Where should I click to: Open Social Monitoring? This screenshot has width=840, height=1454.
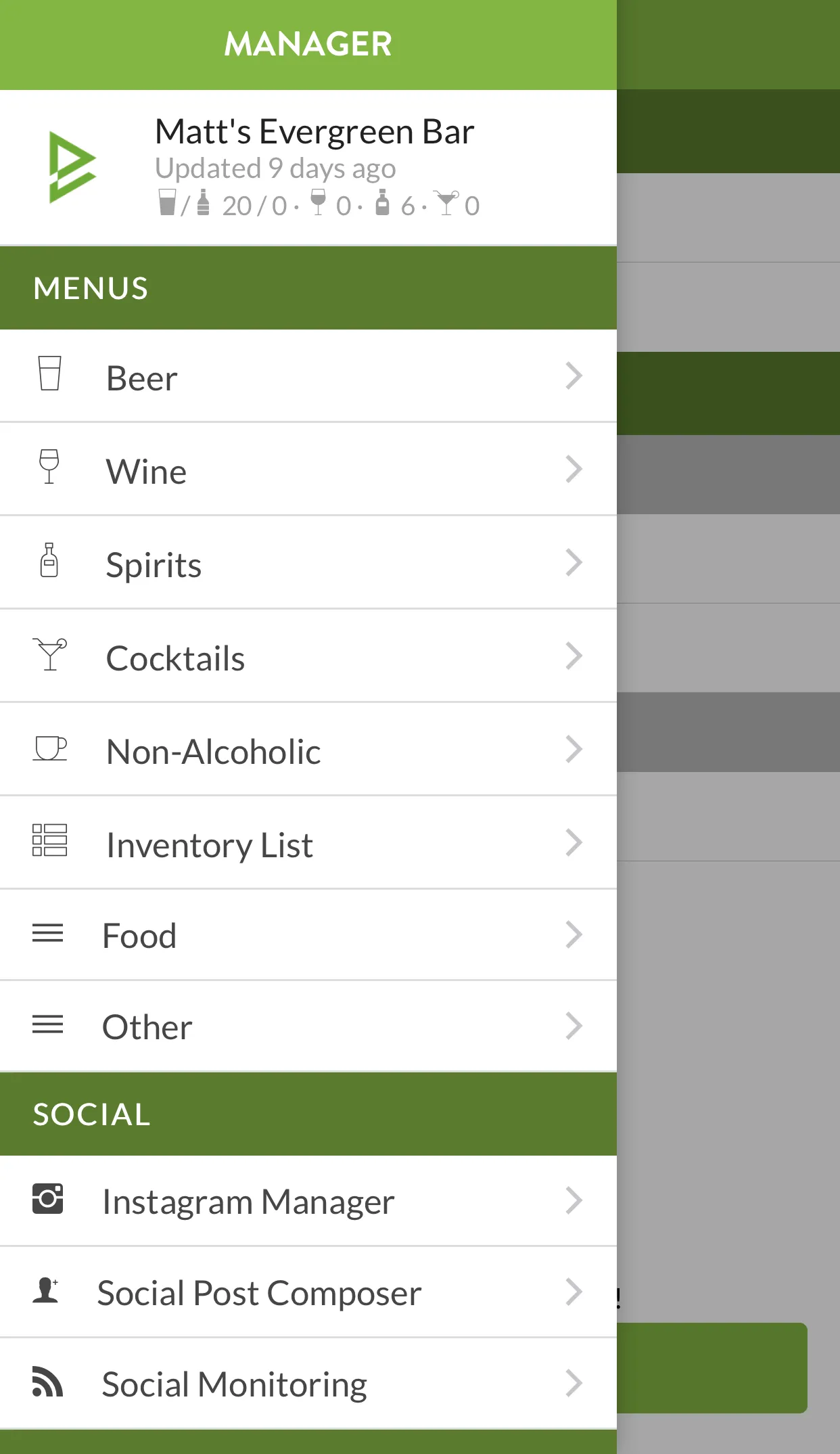pyautogui.click(x=234, y=1384)
